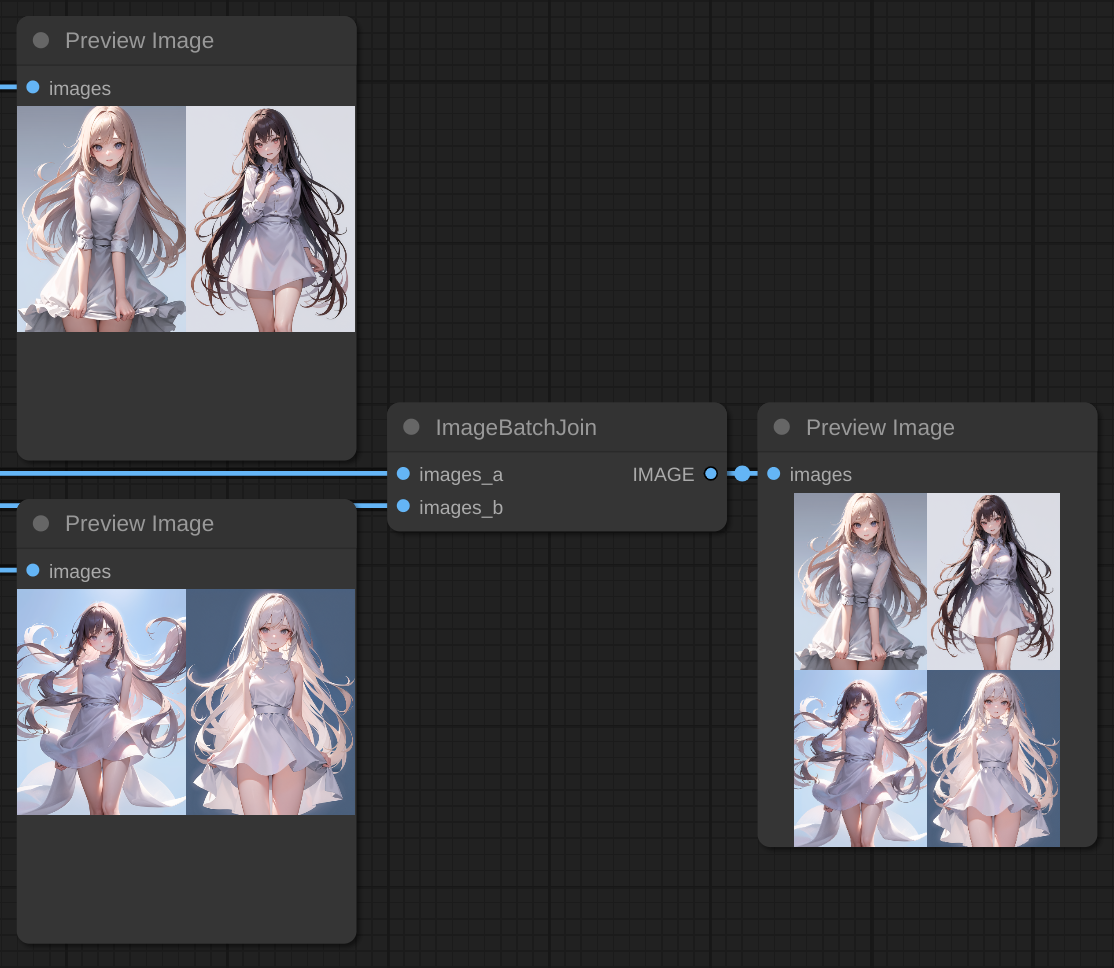The width and height of the screenshot is (1114, 968).
Task: Click the IMAGE output socket on ImageBatchJoin
Action: [x=710, y=474]
